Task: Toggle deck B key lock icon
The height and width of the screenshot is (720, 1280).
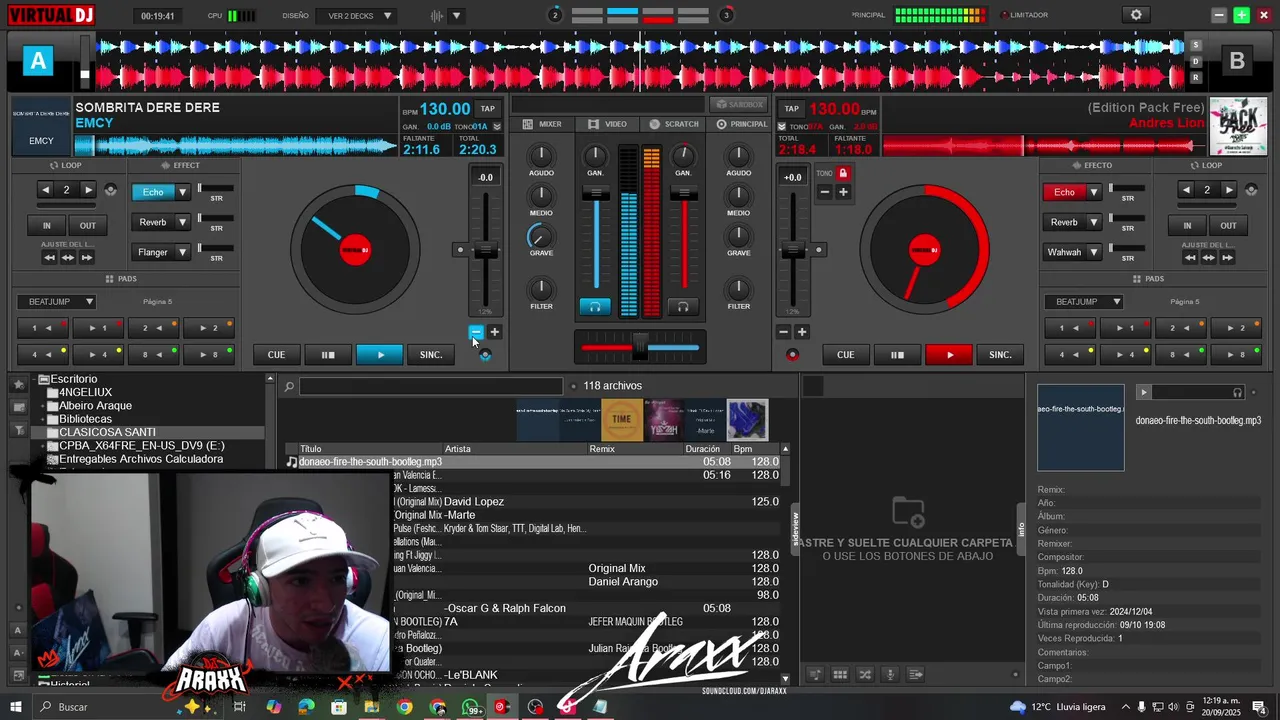Action: (843, 173)
